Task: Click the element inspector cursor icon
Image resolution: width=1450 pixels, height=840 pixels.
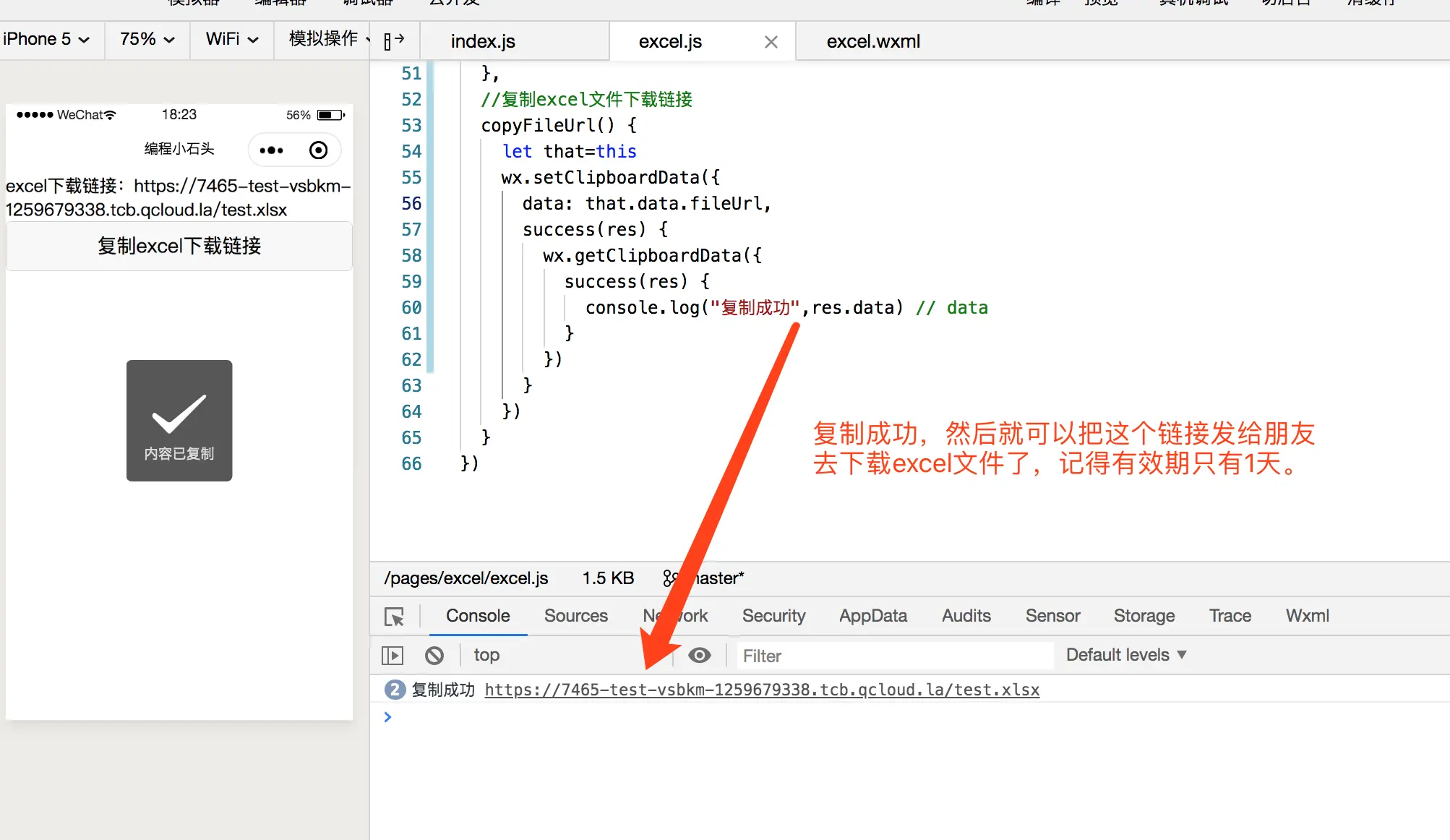Action: pyautogui.click(x=394, y=617)
